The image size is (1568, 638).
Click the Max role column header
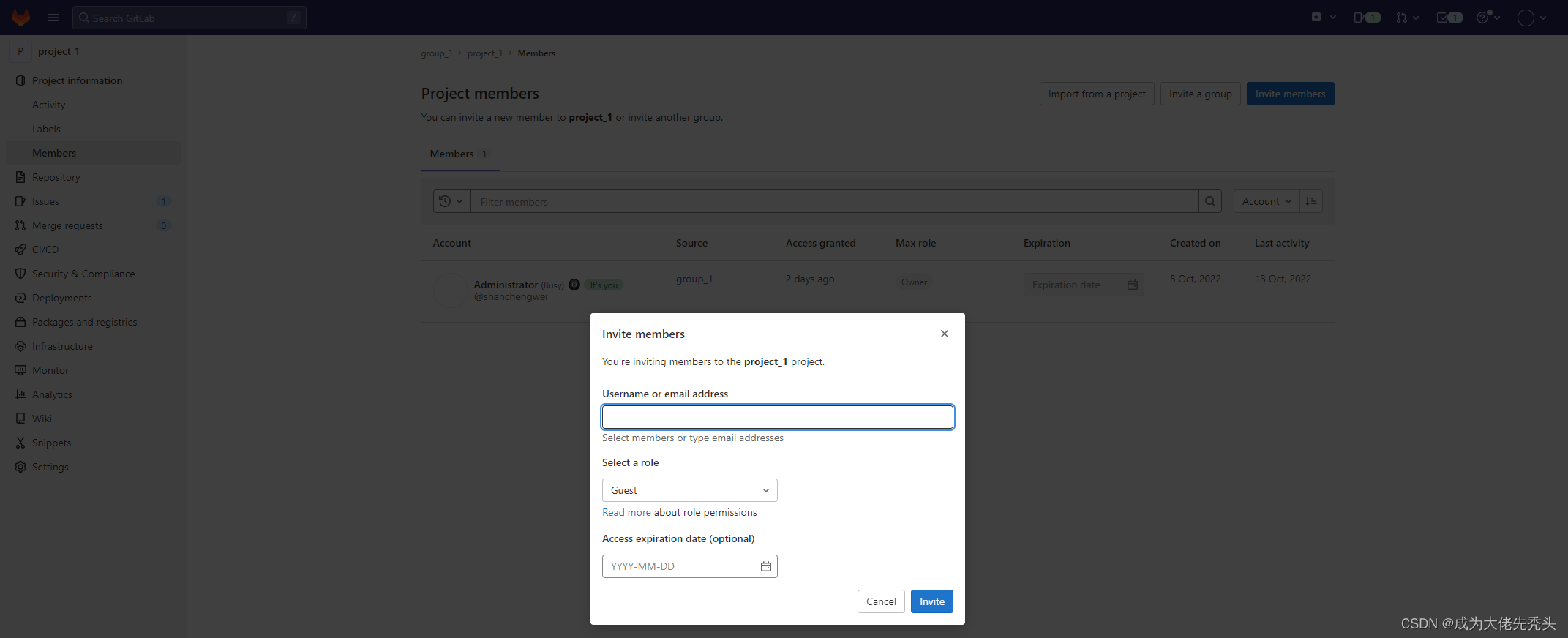(916, 243)
